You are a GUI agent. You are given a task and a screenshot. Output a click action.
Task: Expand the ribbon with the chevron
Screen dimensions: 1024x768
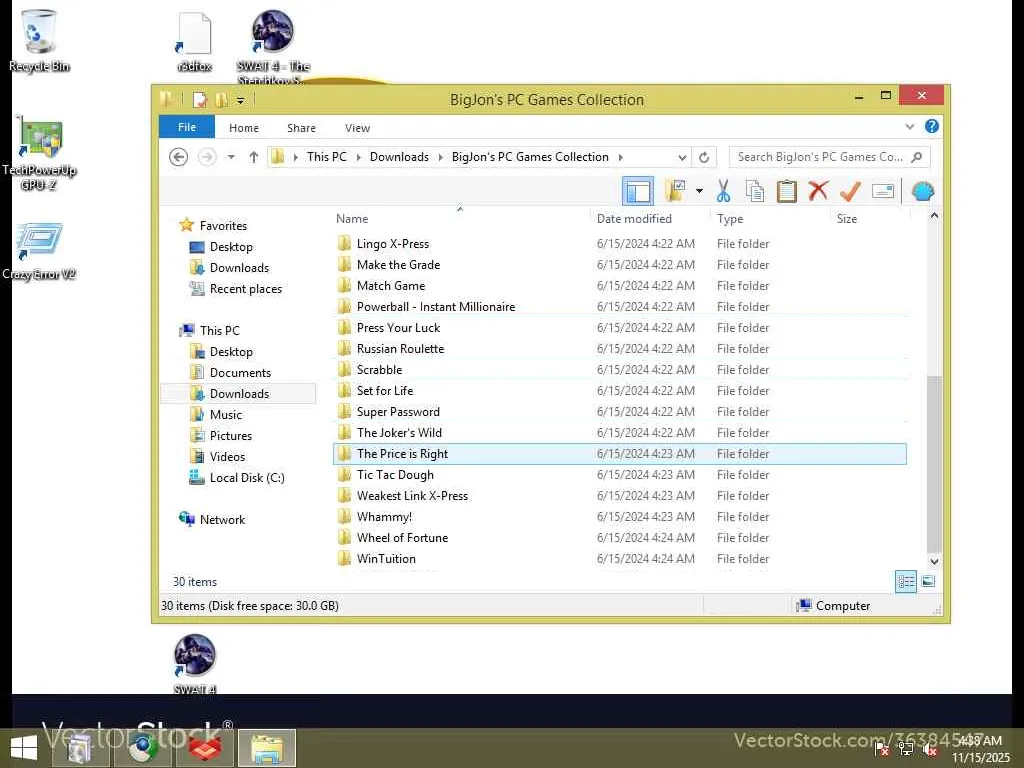[910, 127]
